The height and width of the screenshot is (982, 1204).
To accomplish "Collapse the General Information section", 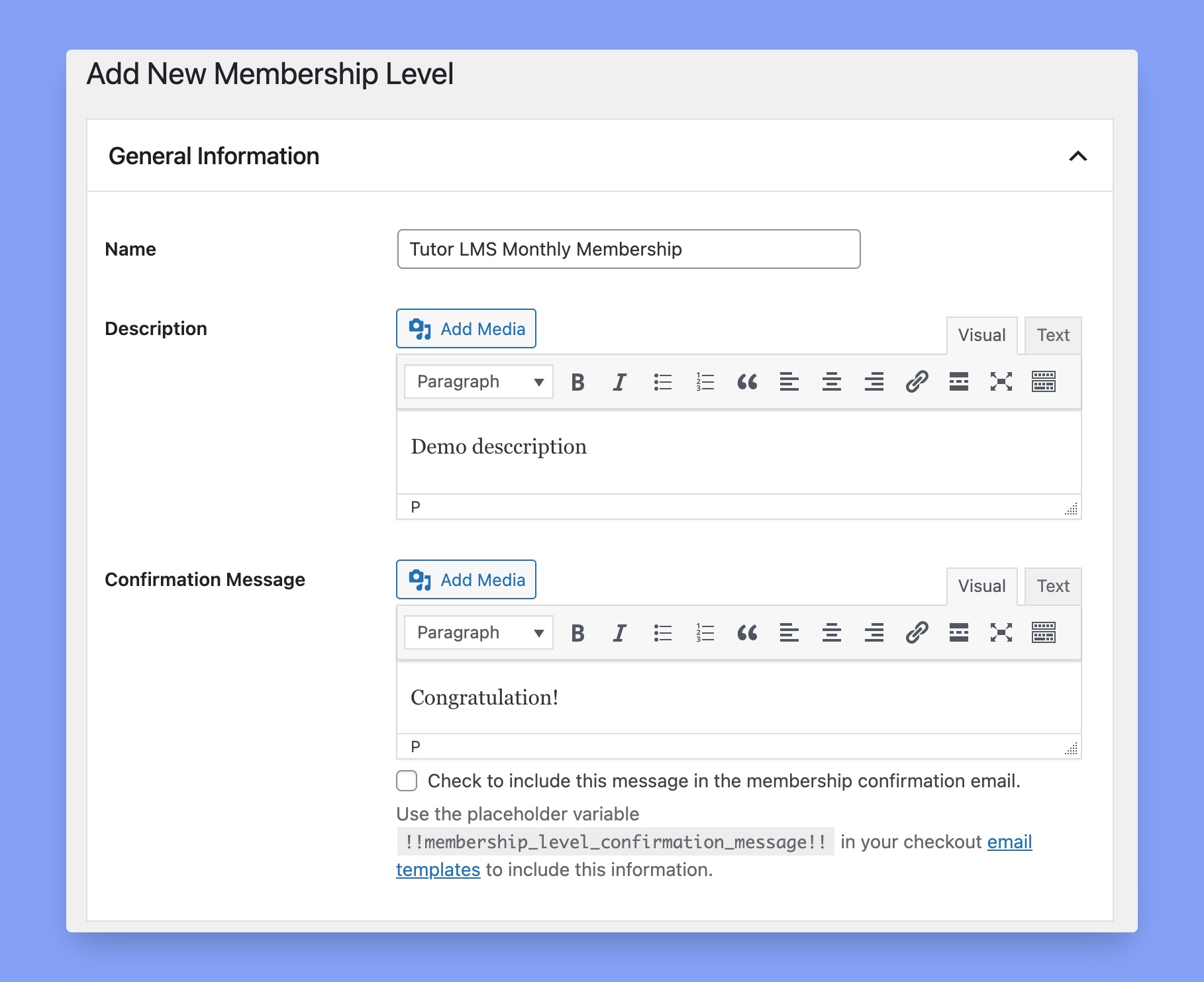I will click(x=1078, y=156).
